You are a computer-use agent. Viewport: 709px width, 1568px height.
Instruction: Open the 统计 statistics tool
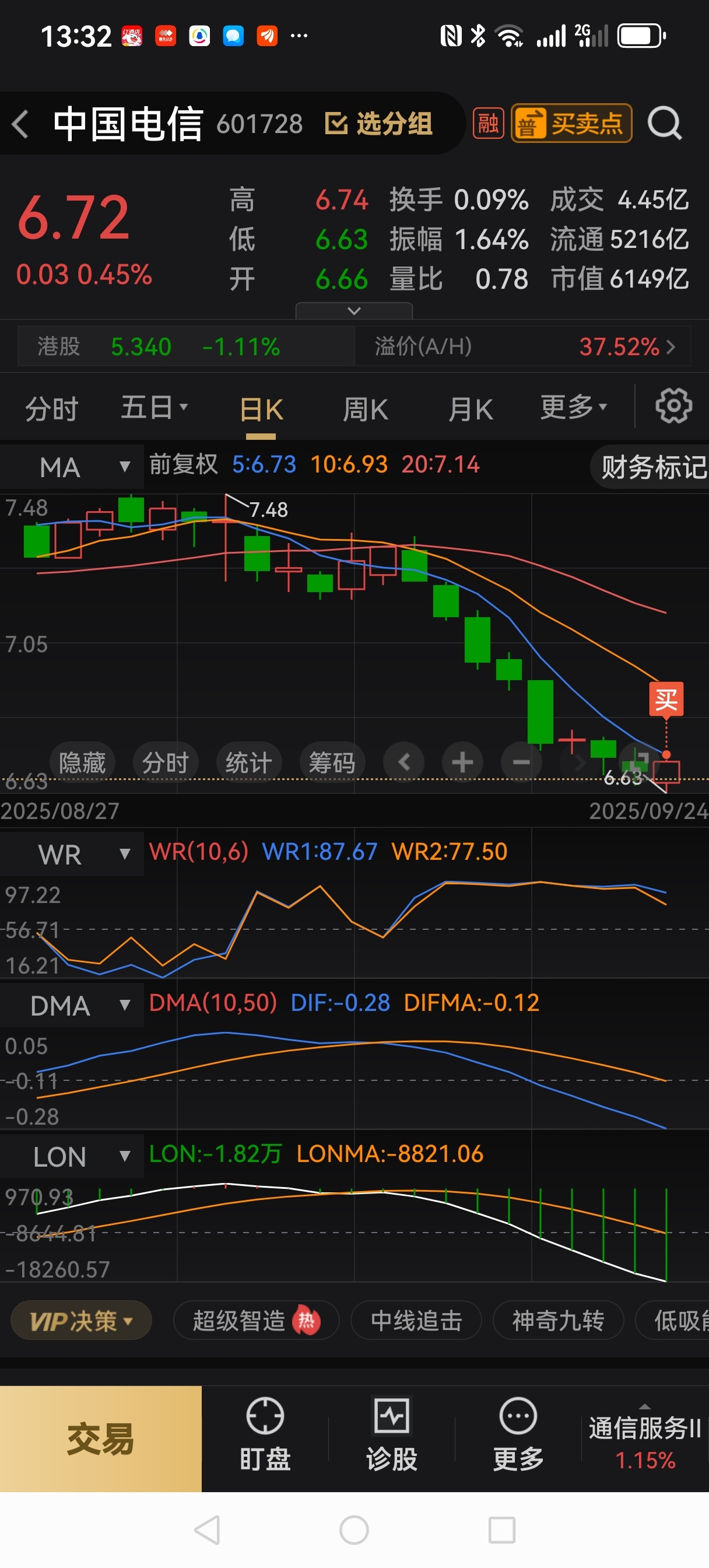pos(248,762)
